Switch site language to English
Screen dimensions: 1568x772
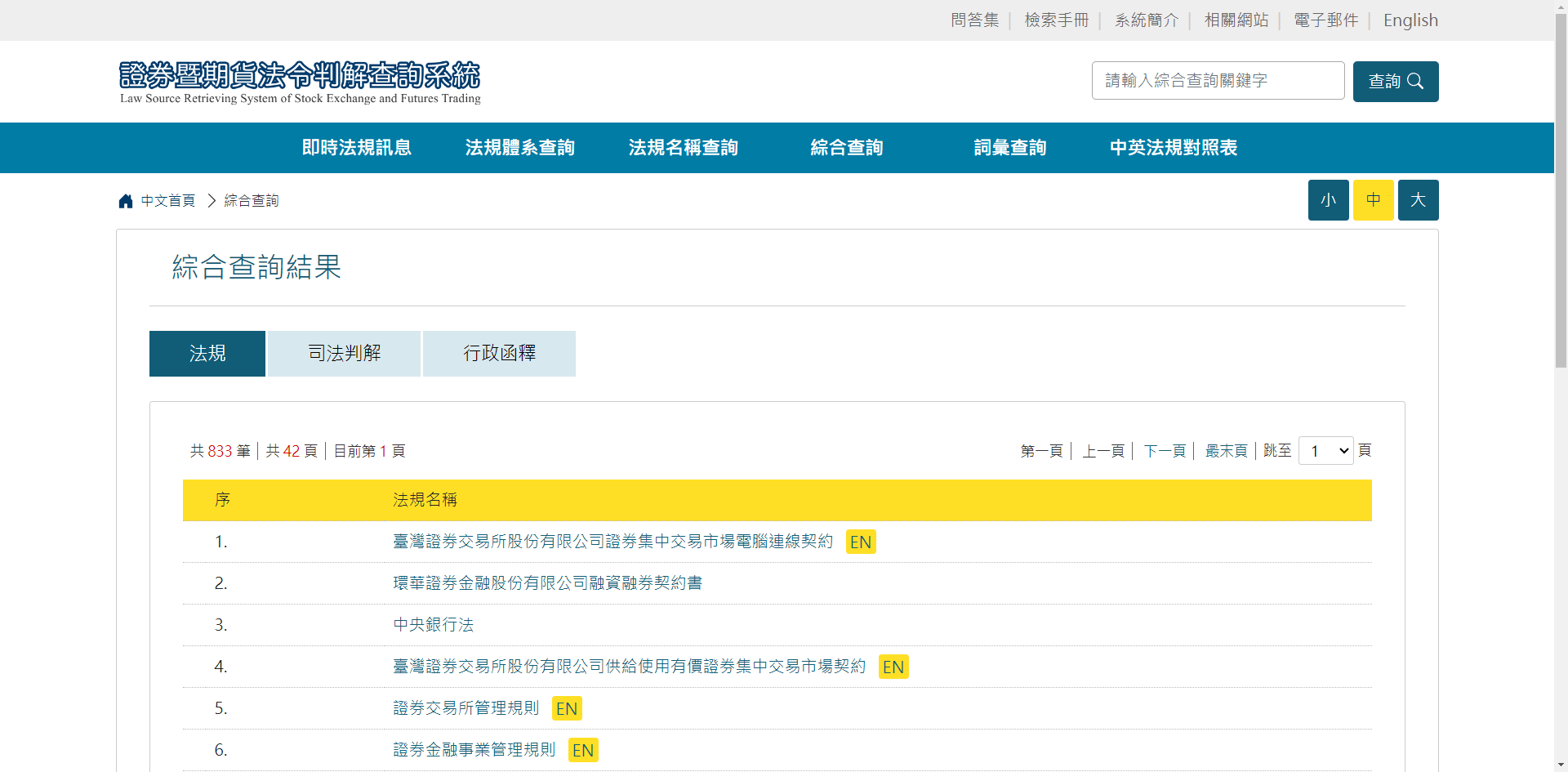pos(1410,20)
